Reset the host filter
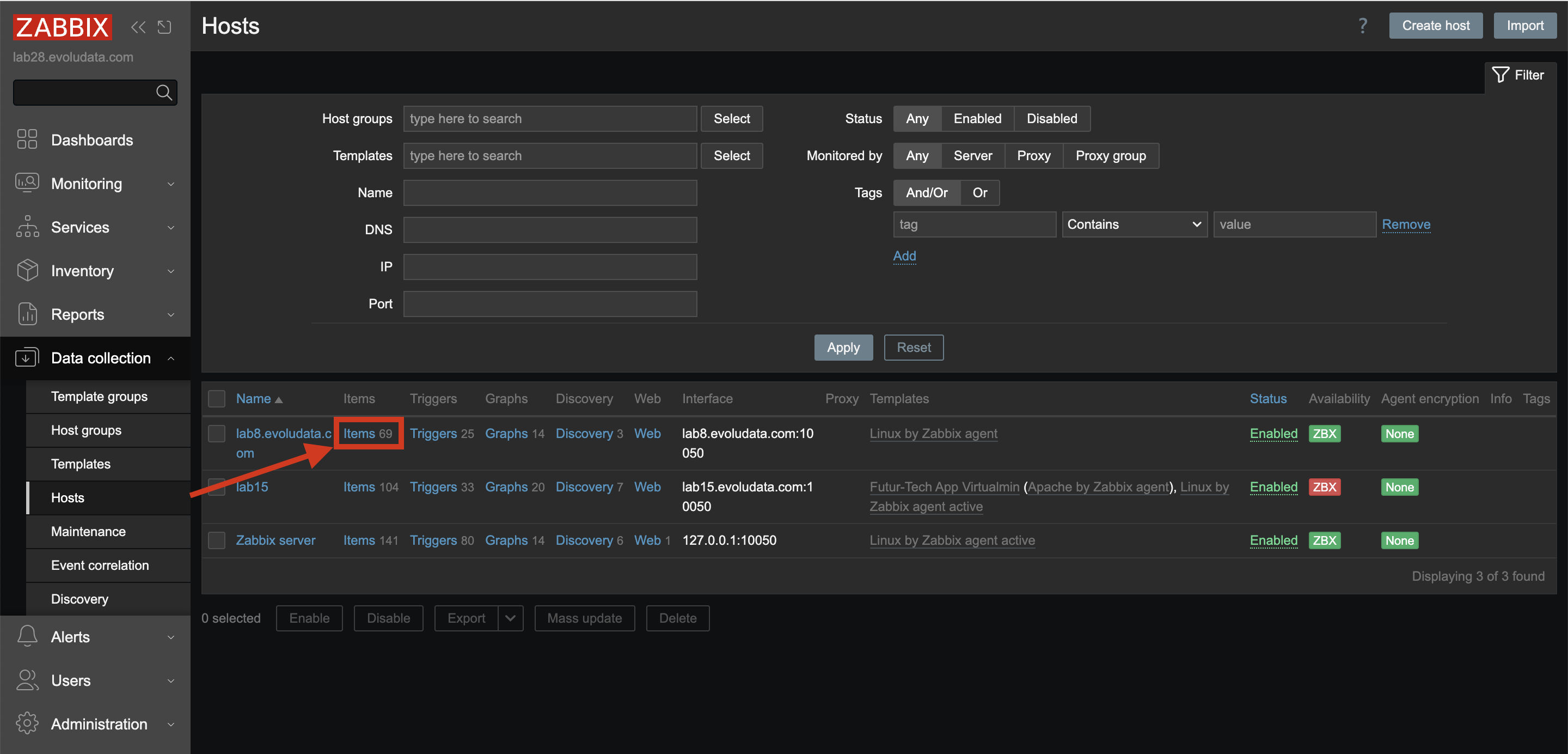Screen dimensions: 1568x754 pos(914,347)
